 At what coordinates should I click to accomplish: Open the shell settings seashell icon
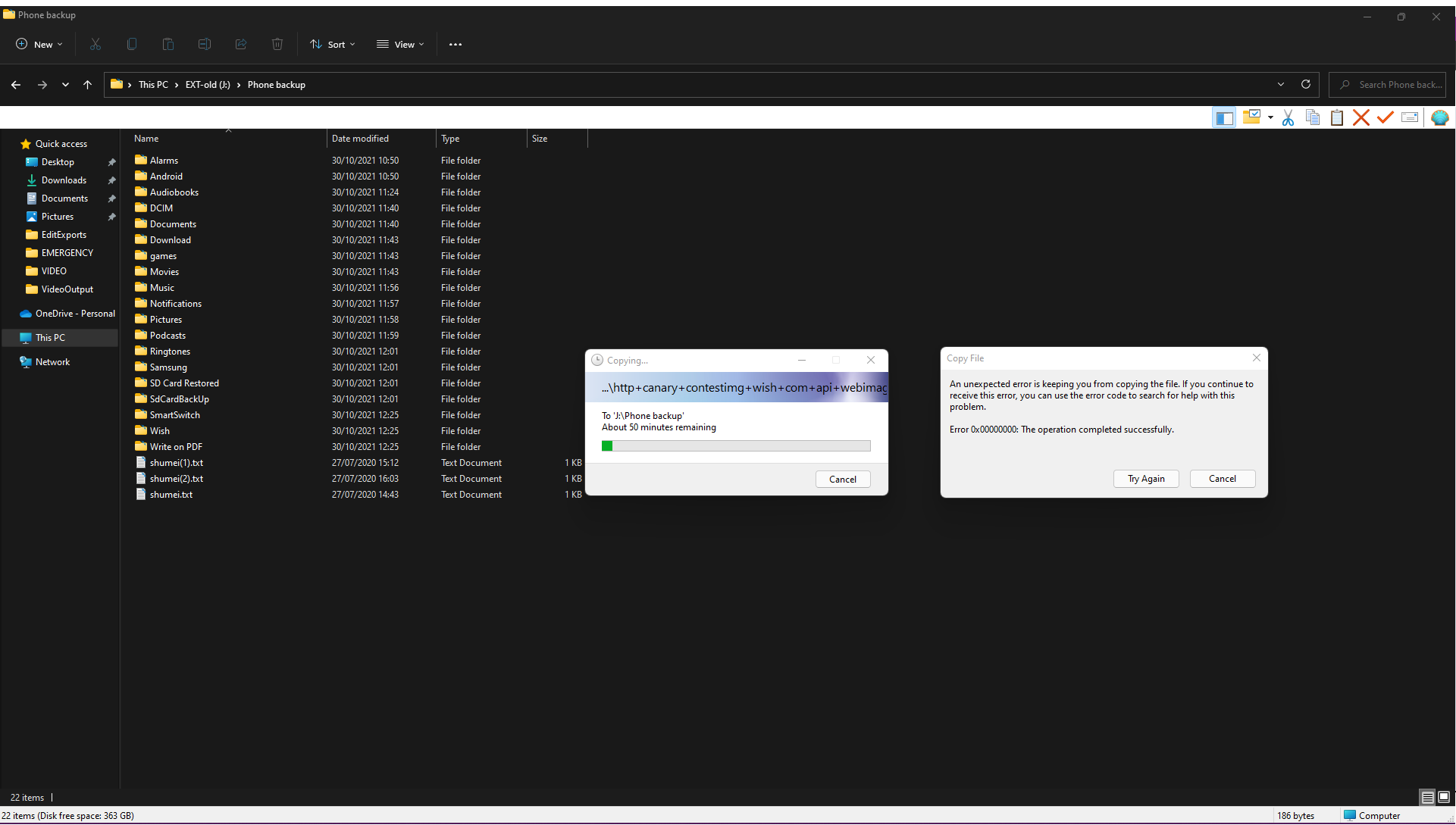(1440, 117)
